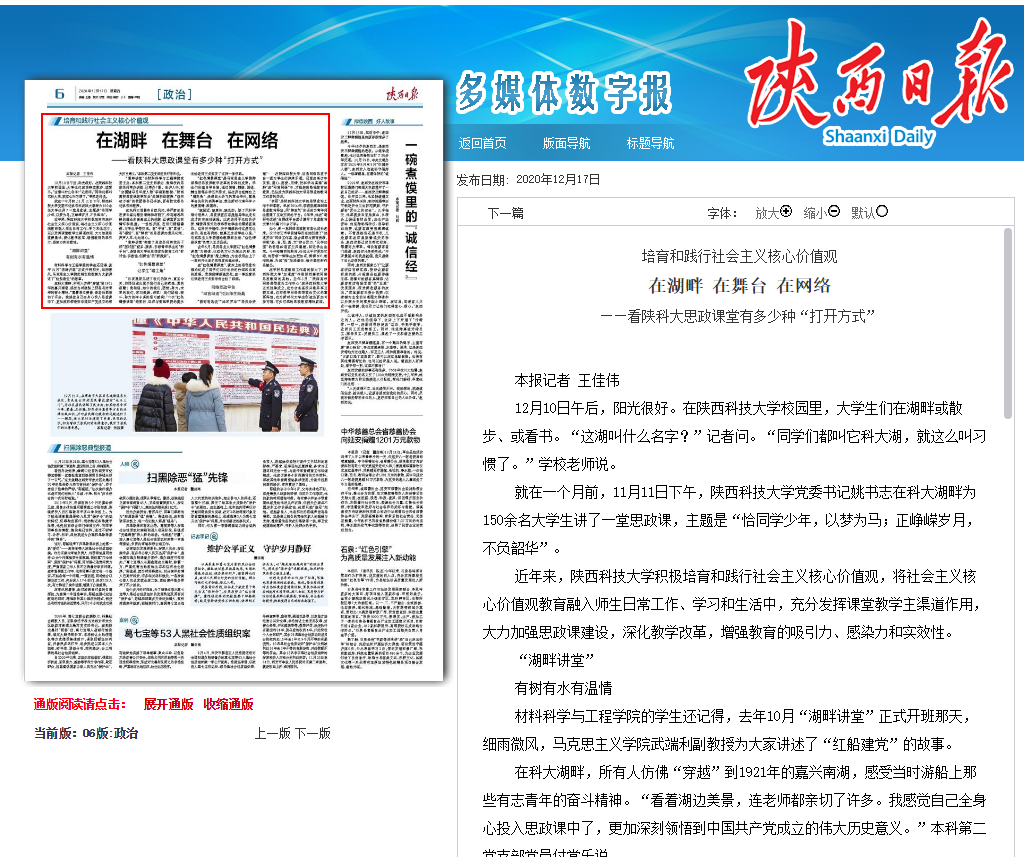Go to next page via 下一版
The width and height of the screenshot is (1024, 857).
(312, 733)
